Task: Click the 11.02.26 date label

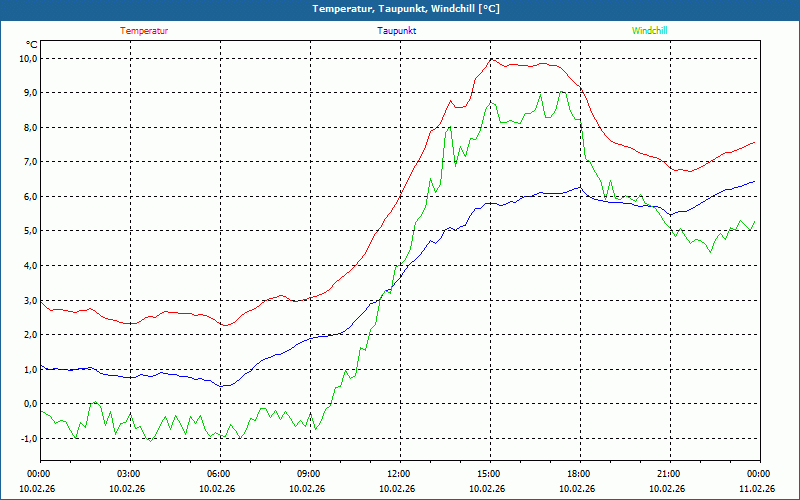Action: [x=757, y=489]
